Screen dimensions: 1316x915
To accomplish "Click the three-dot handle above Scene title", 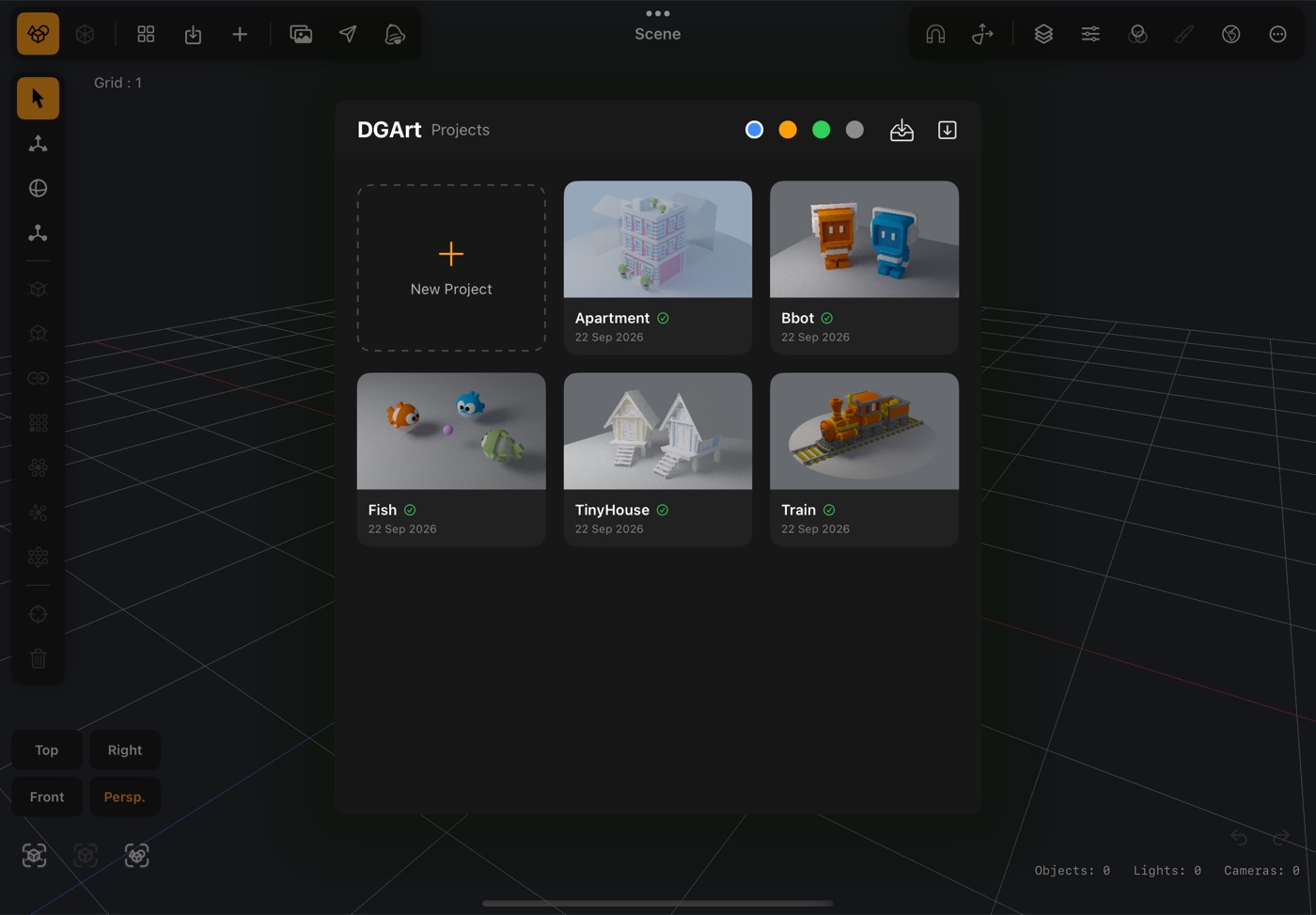I will pos(658,13).
